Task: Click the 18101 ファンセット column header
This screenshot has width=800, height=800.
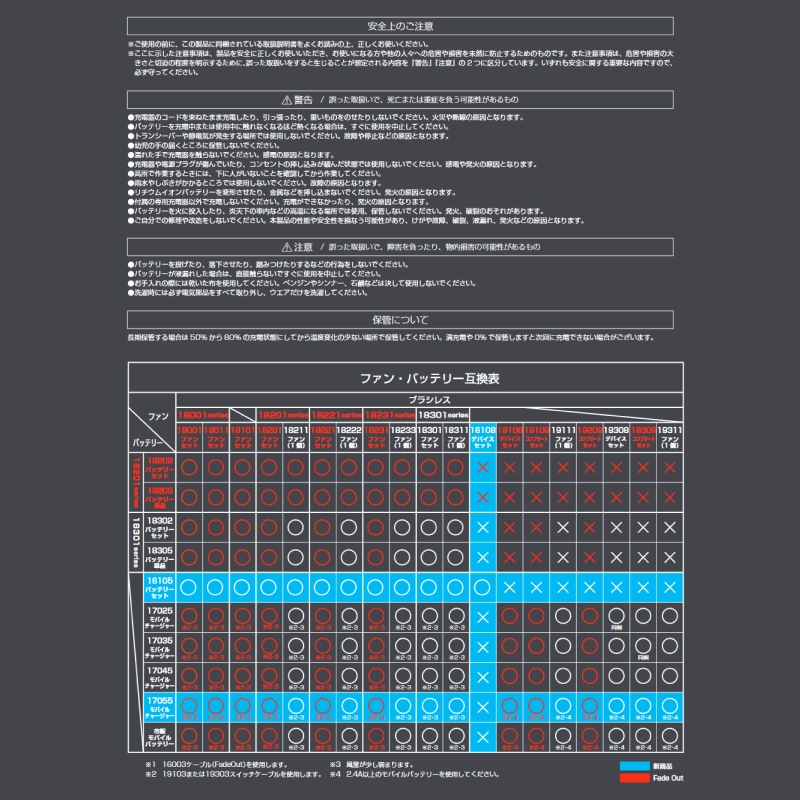Action: tap(242, 437)
